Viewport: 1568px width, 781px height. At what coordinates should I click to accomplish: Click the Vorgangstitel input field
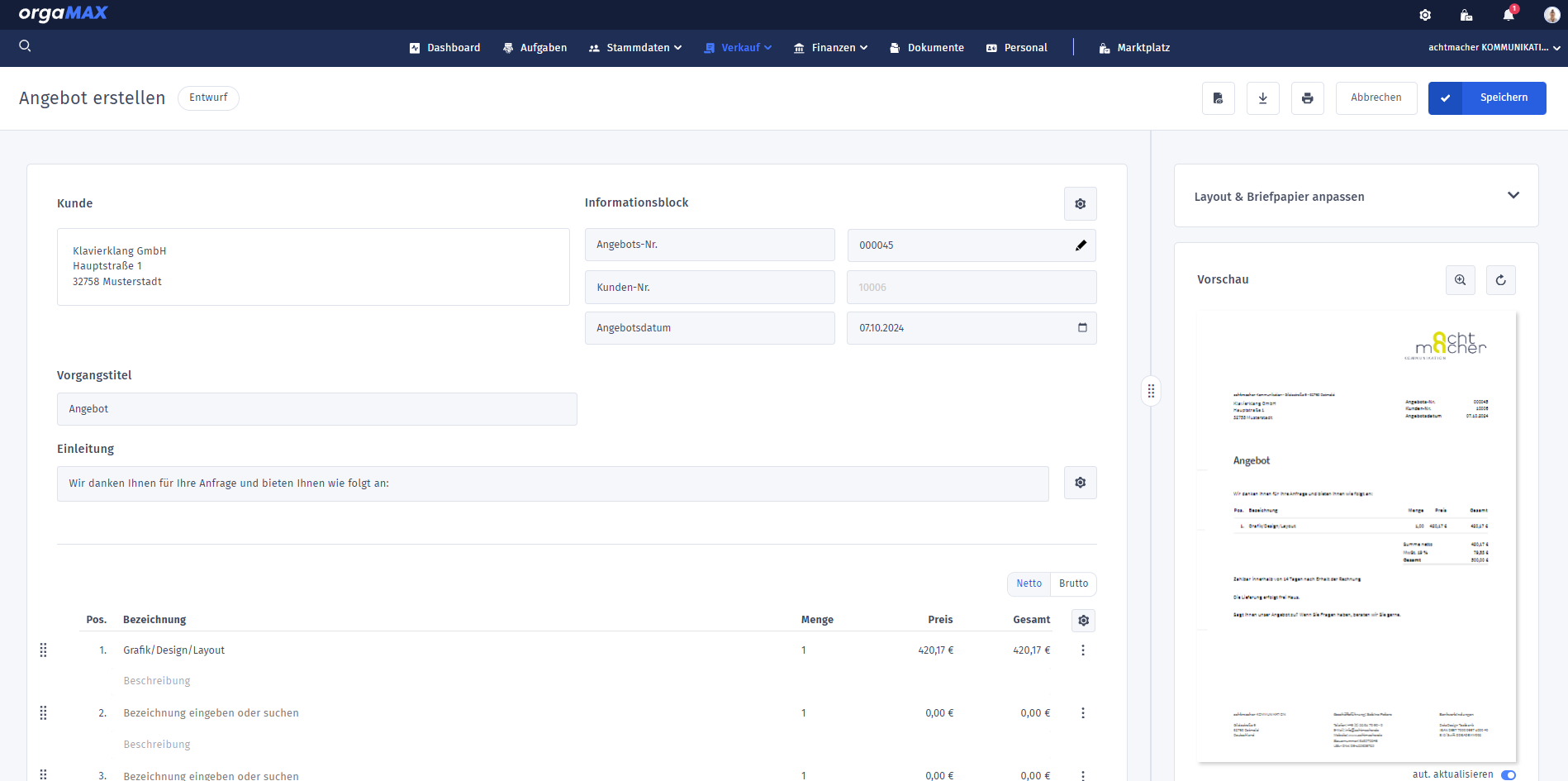click(316, 409)
